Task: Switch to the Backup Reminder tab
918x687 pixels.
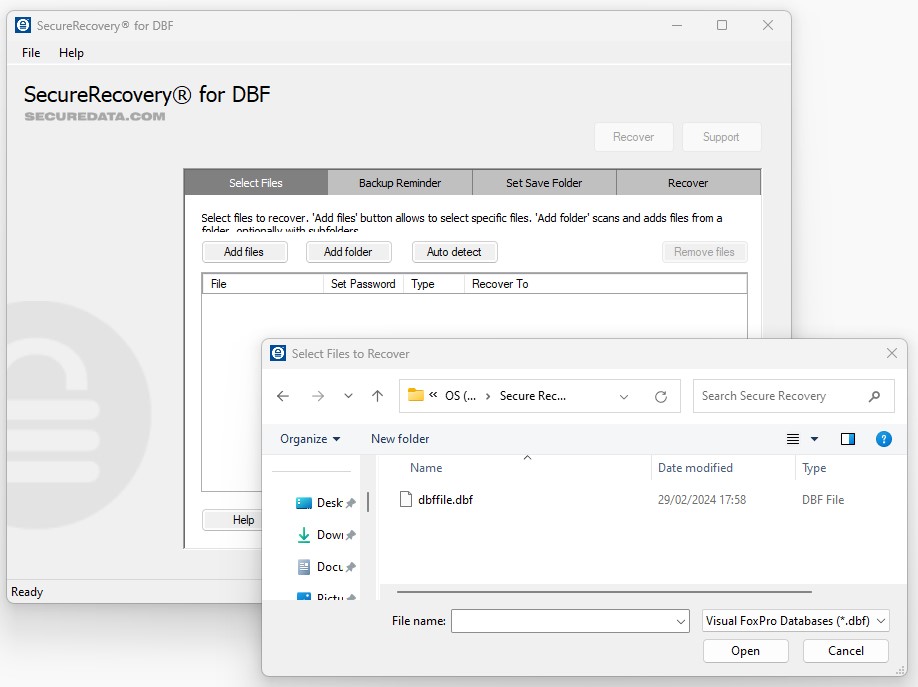Action: pos(400,183)
